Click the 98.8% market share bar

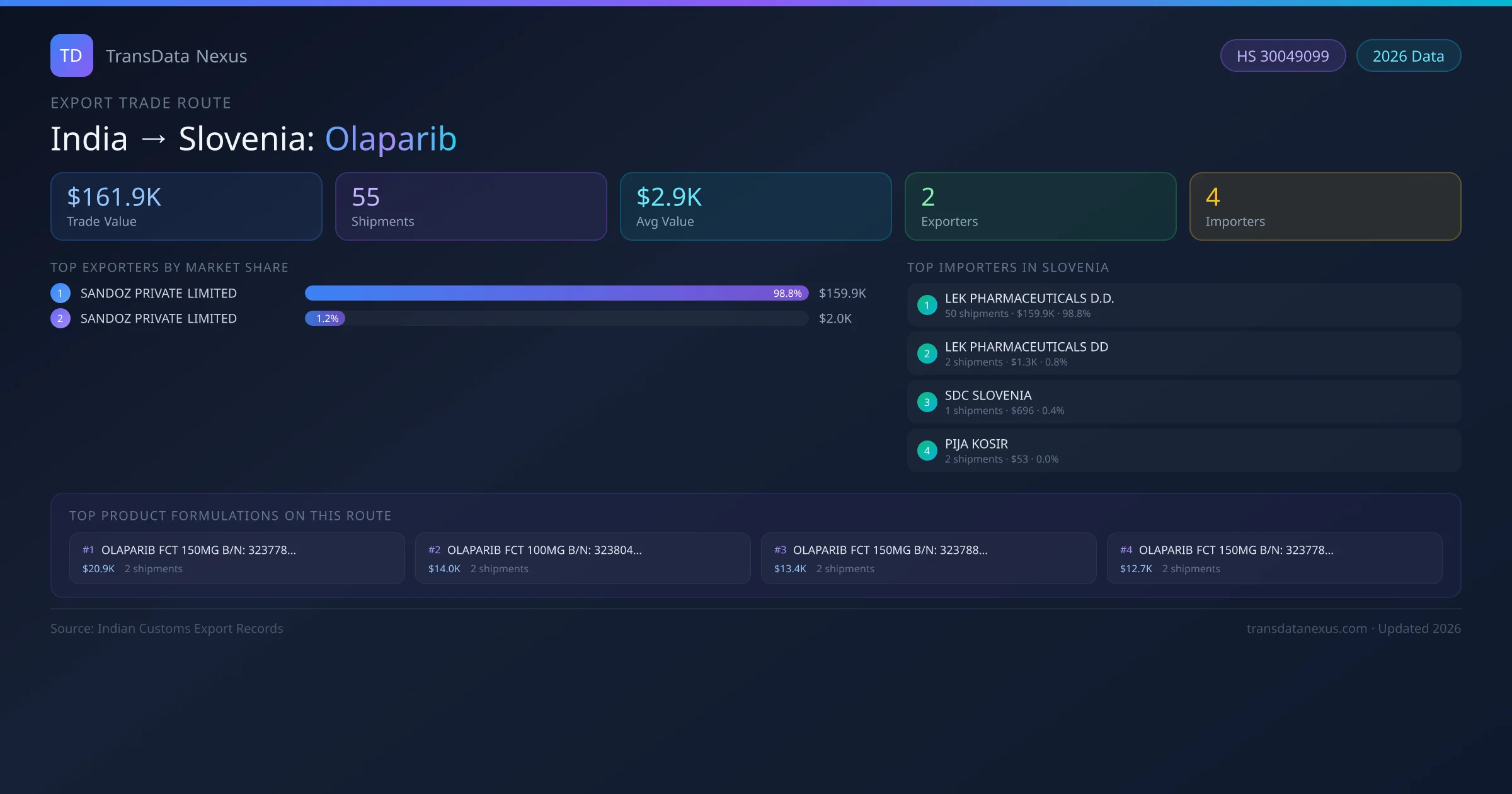[556, 293]
